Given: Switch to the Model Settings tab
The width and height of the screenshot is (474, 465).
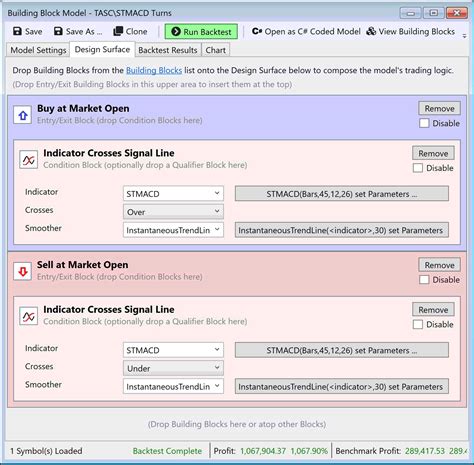Looking at the screenshot, I should point(38,50).
